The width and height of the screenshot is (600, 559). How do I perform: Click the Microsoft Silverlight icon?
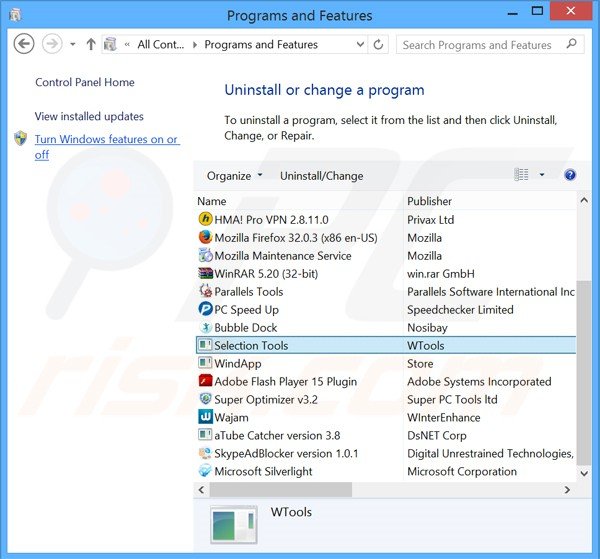click(x=205, y=471)
